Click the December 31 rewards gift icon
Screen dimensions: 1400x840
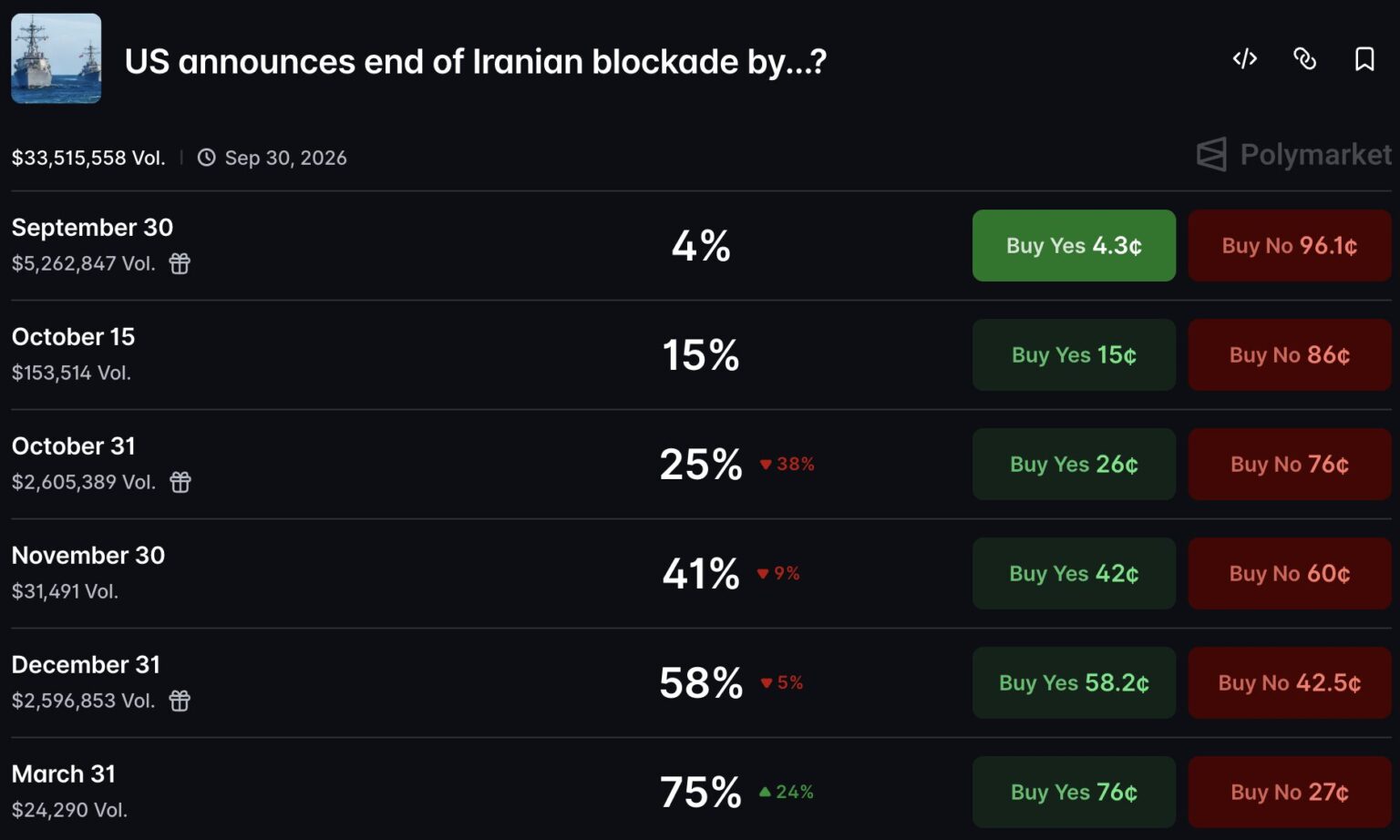180,701
